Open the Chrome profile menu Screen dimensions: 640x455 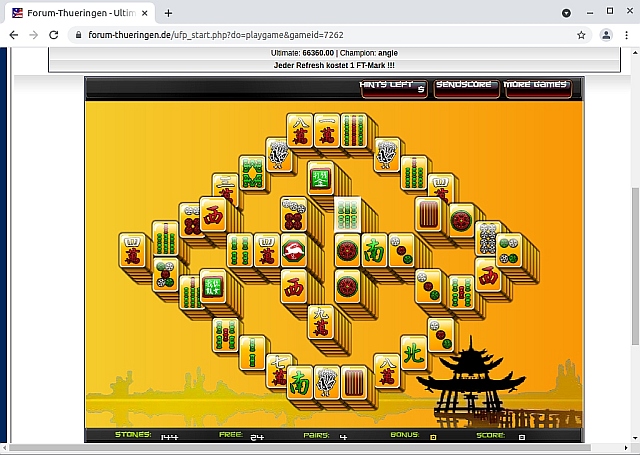[x=606, y=35]
